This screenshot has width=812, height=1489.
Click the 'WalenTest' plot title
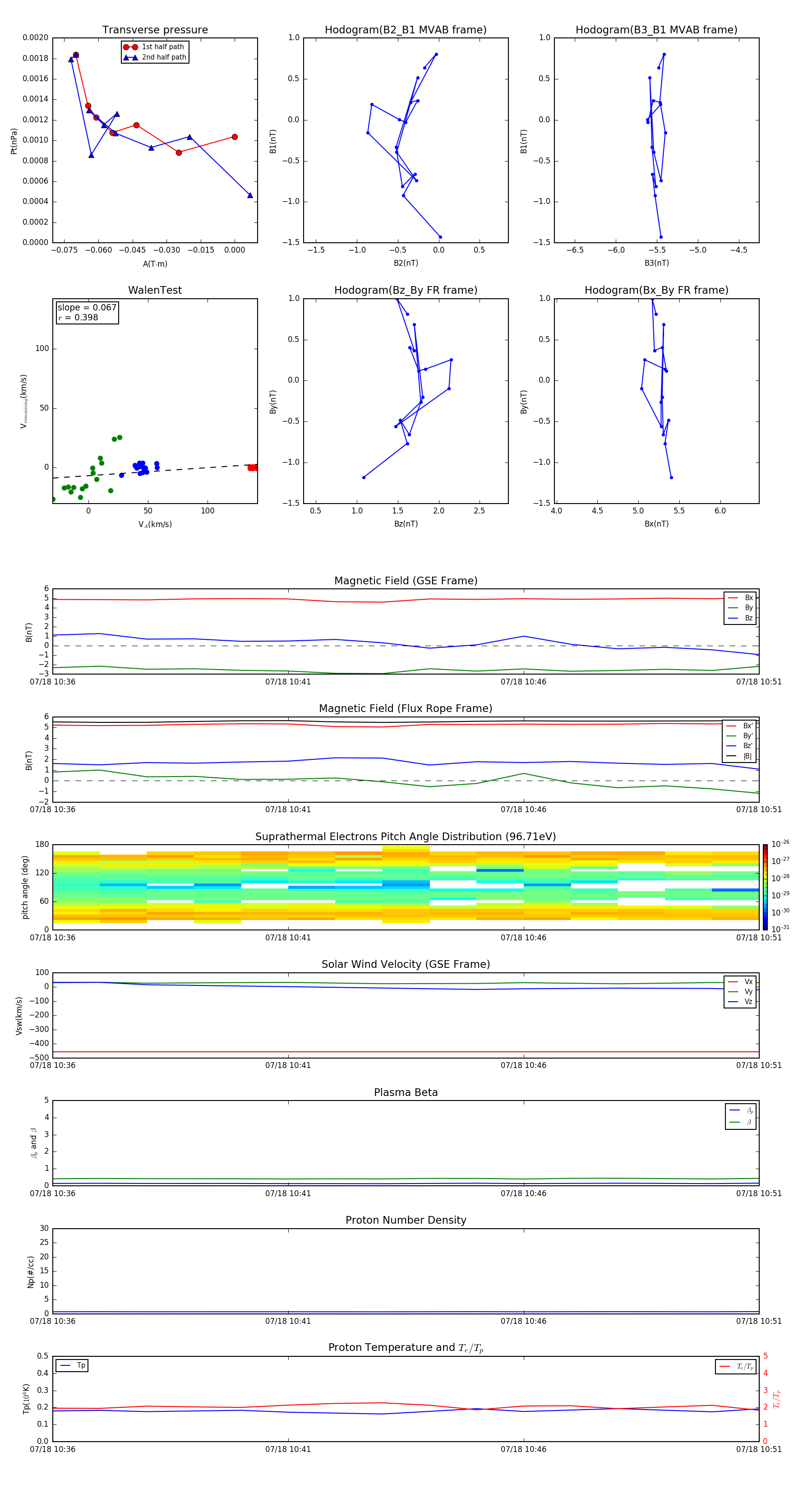155,290
